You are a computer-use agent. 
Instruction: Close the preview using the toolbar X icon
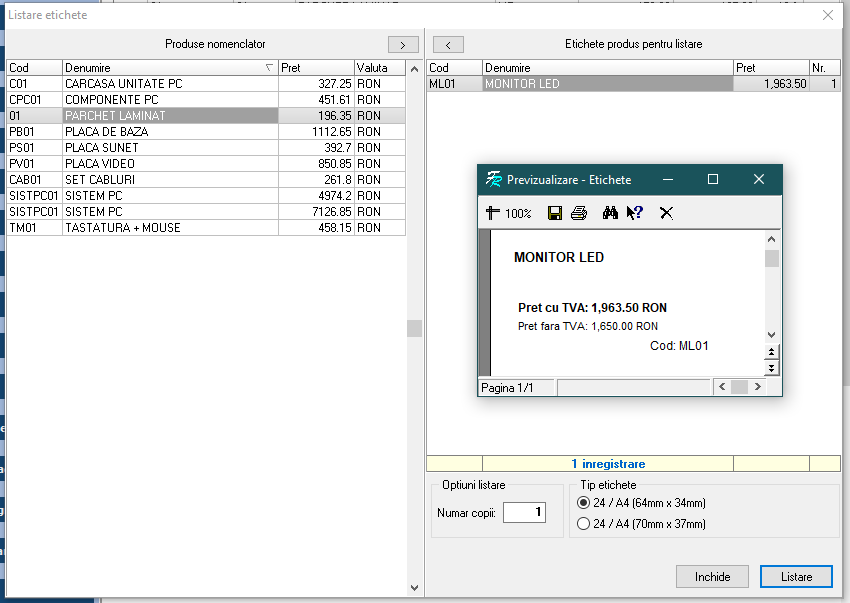point(666,213)
